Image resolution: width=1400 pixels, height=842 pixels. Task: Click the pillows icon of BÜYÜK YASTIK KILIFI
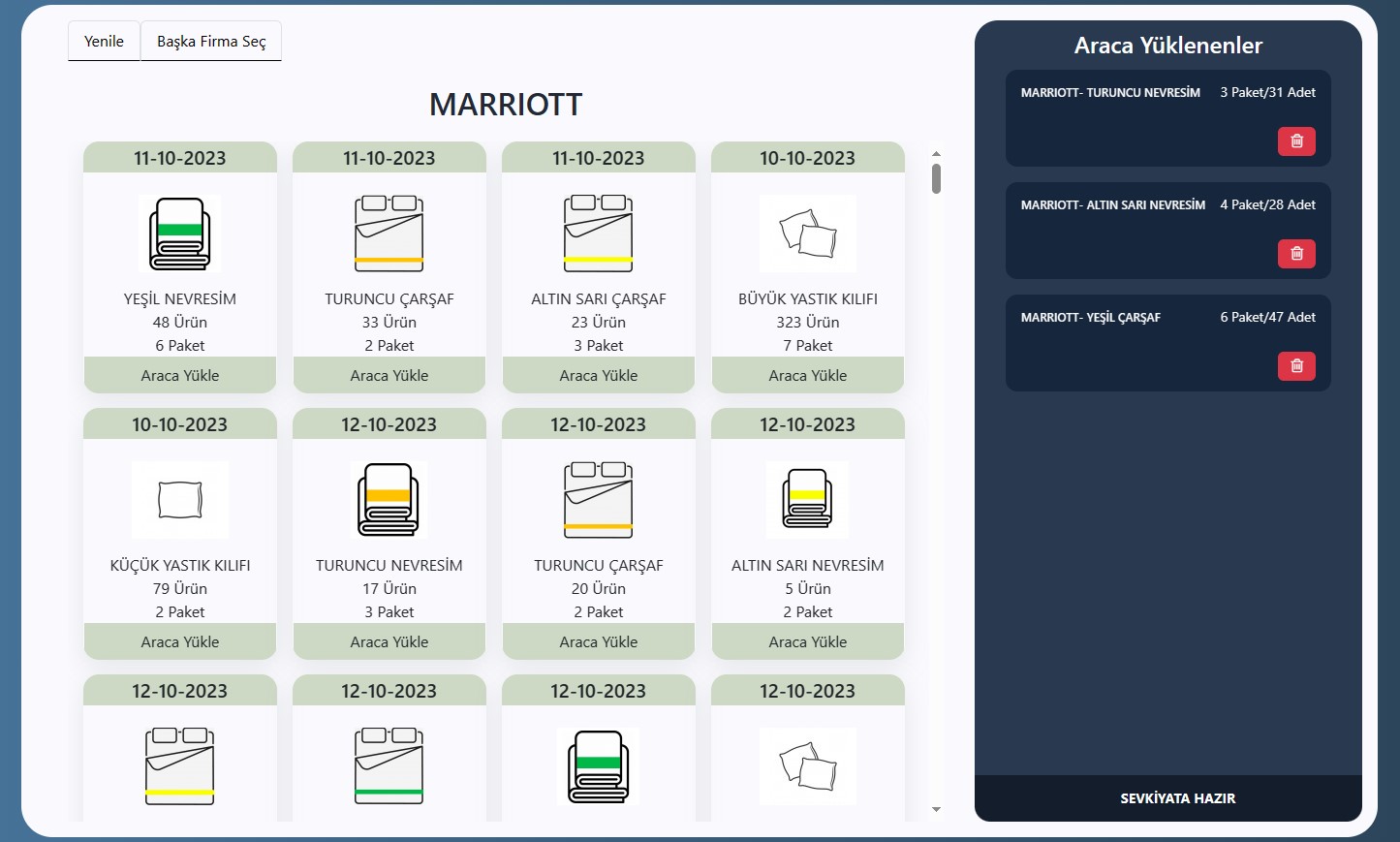808,234
